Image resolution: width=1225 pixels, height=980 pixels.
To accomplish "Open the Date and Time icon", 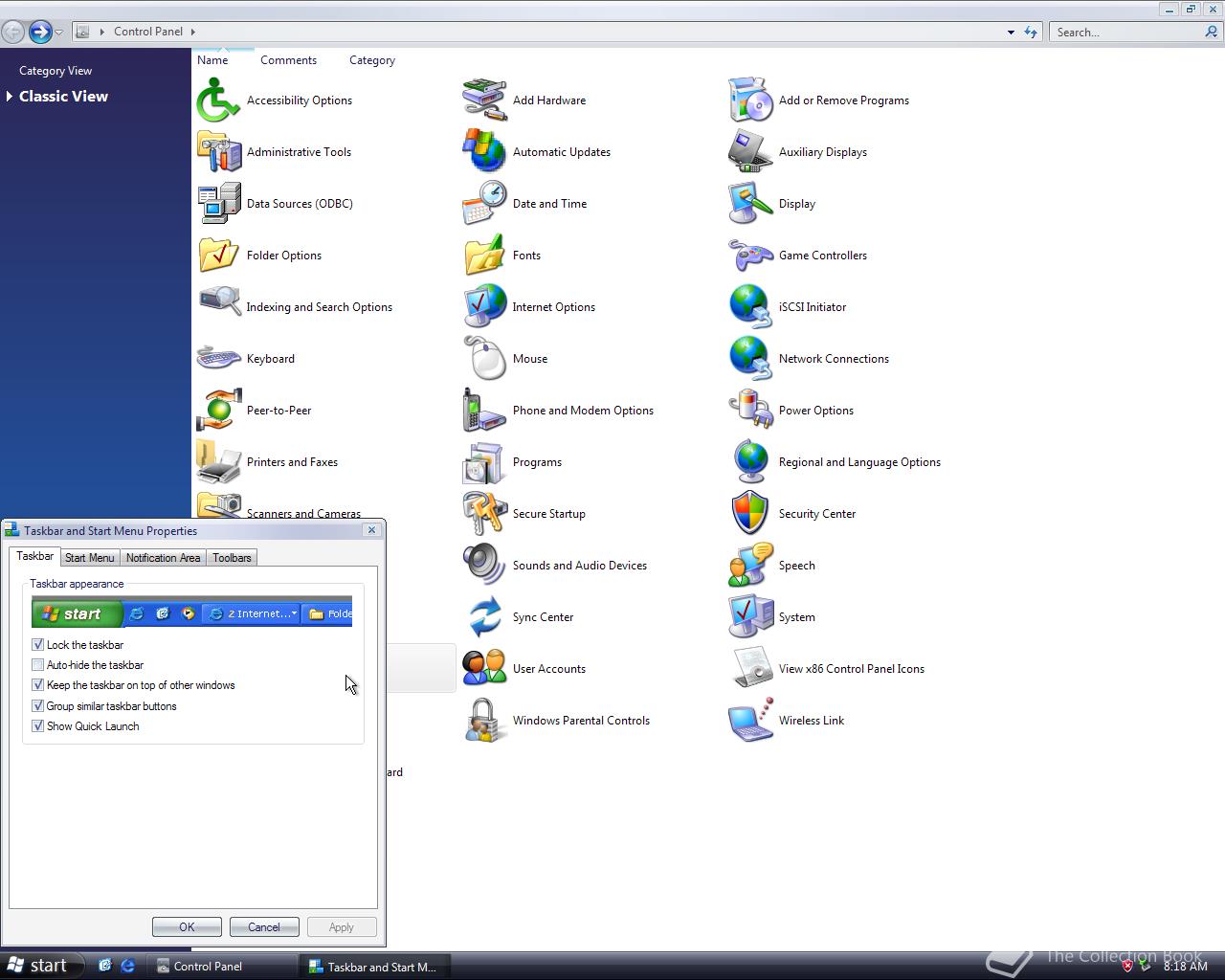I will (485, 204).
